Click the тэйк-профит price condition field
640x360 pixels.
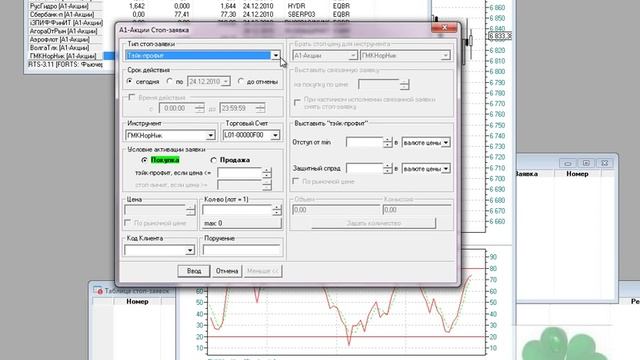click(240, 173)
